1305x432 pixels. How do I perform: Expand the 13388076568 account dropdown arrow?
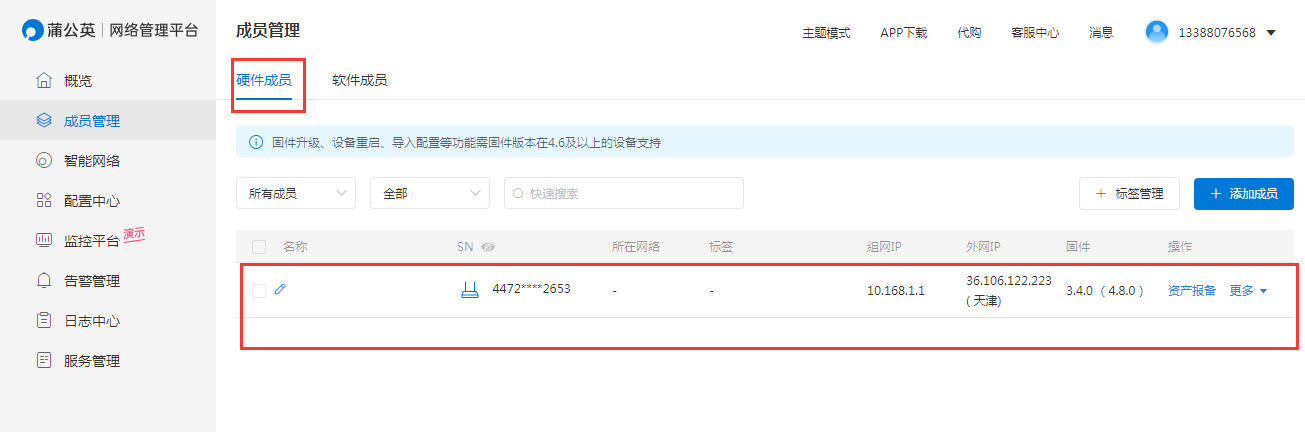[x=1271, y=33]
